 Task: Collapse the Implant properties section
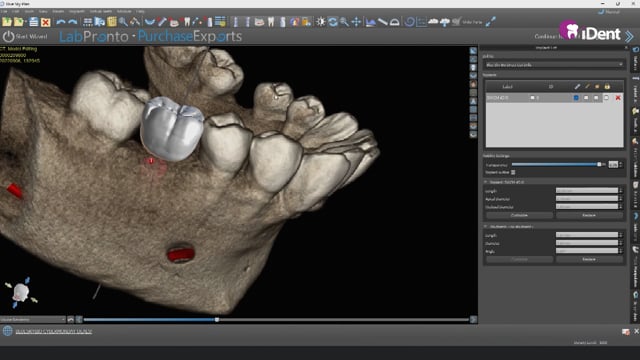point(486,182)
